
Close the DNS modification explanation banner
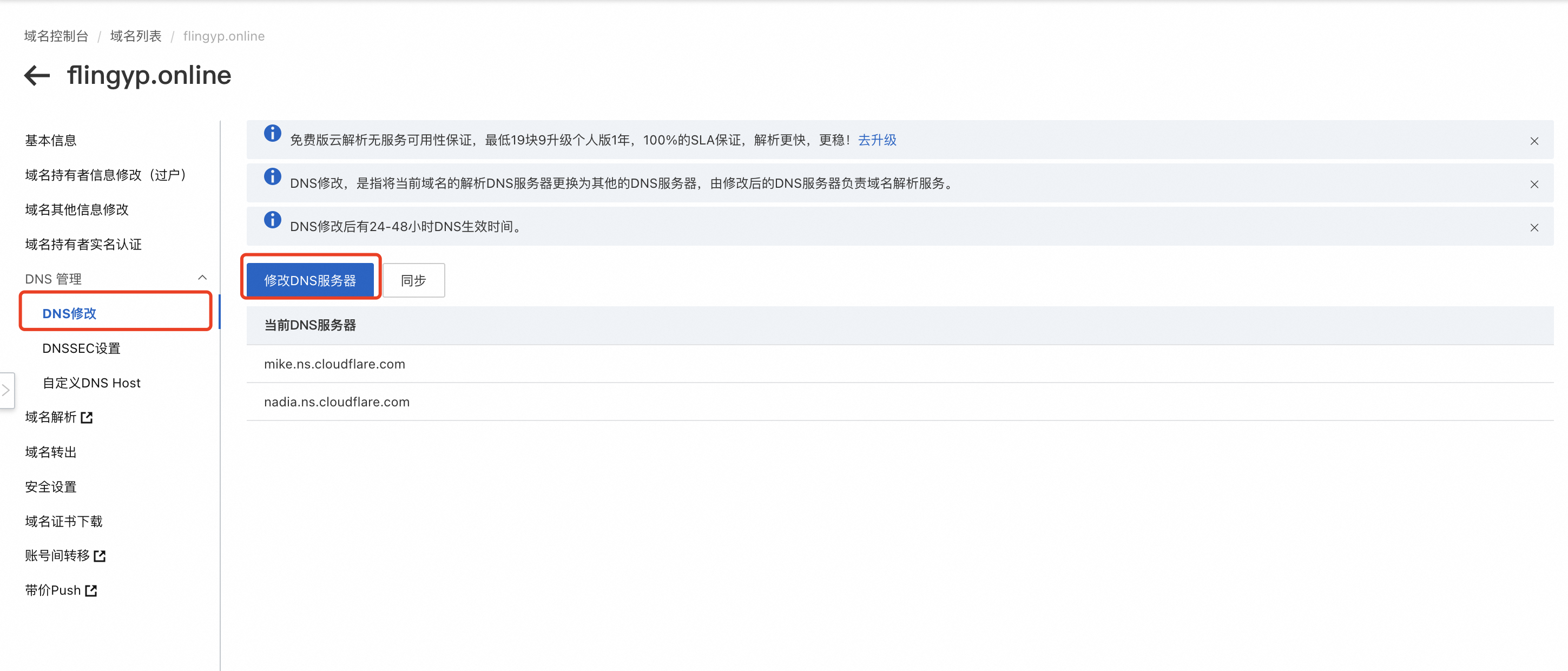pyautogui.click(x=1534, y=185)
